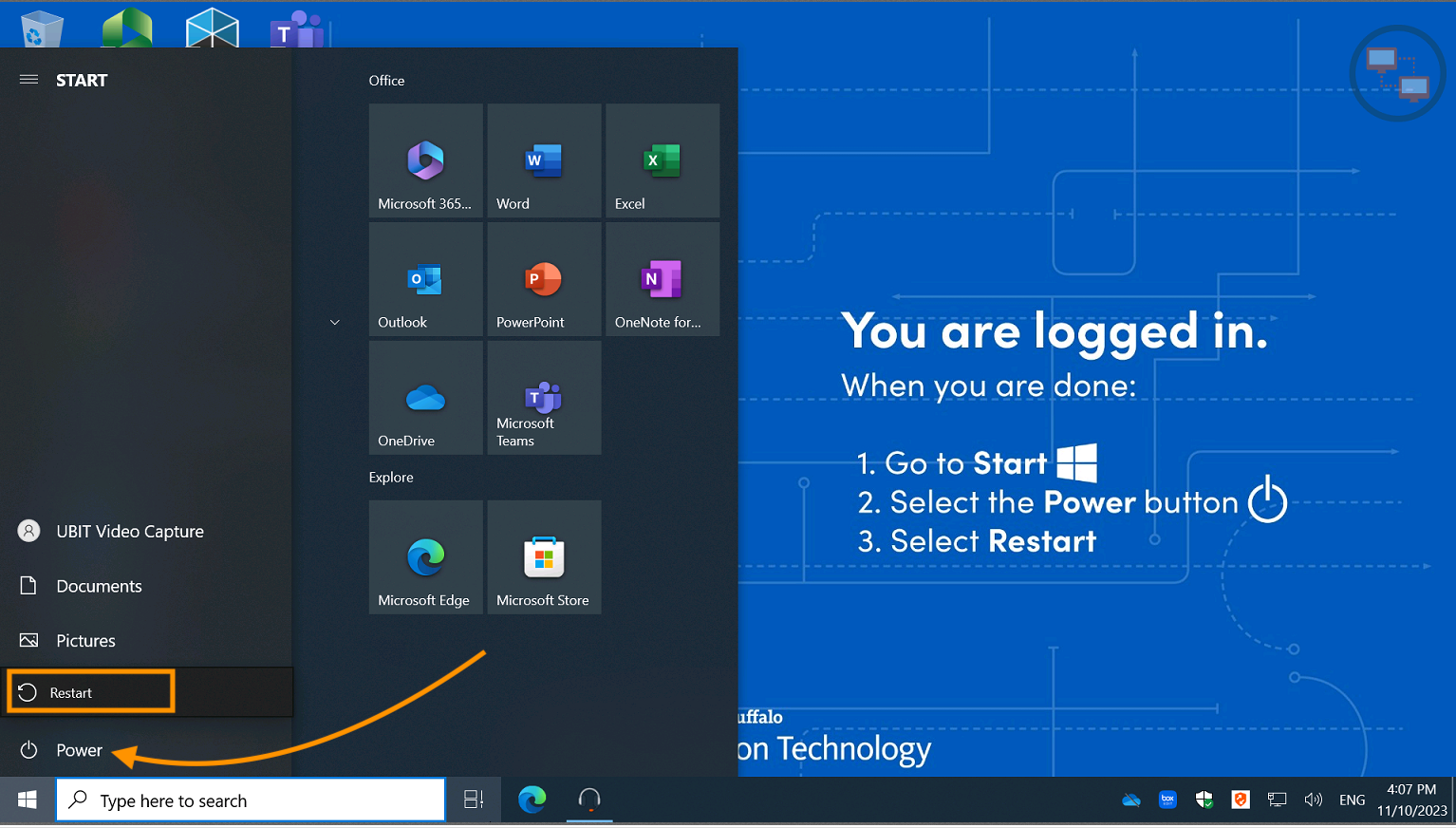Viewport: 1456px width, 828px height.
Task: Open the Microsoft 365 tile
Action: click(425, 161)
